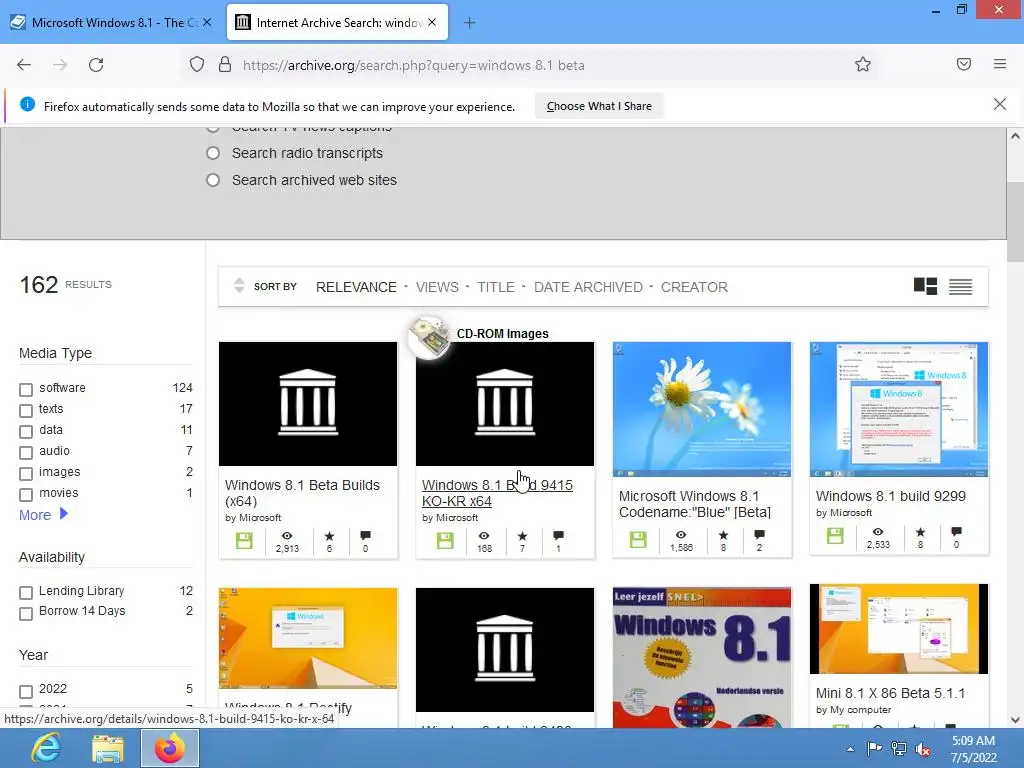The height and width of the screenshot is (768, 1024).
Task: Open the tracking protection shield icon
Action: click(197, 65)
